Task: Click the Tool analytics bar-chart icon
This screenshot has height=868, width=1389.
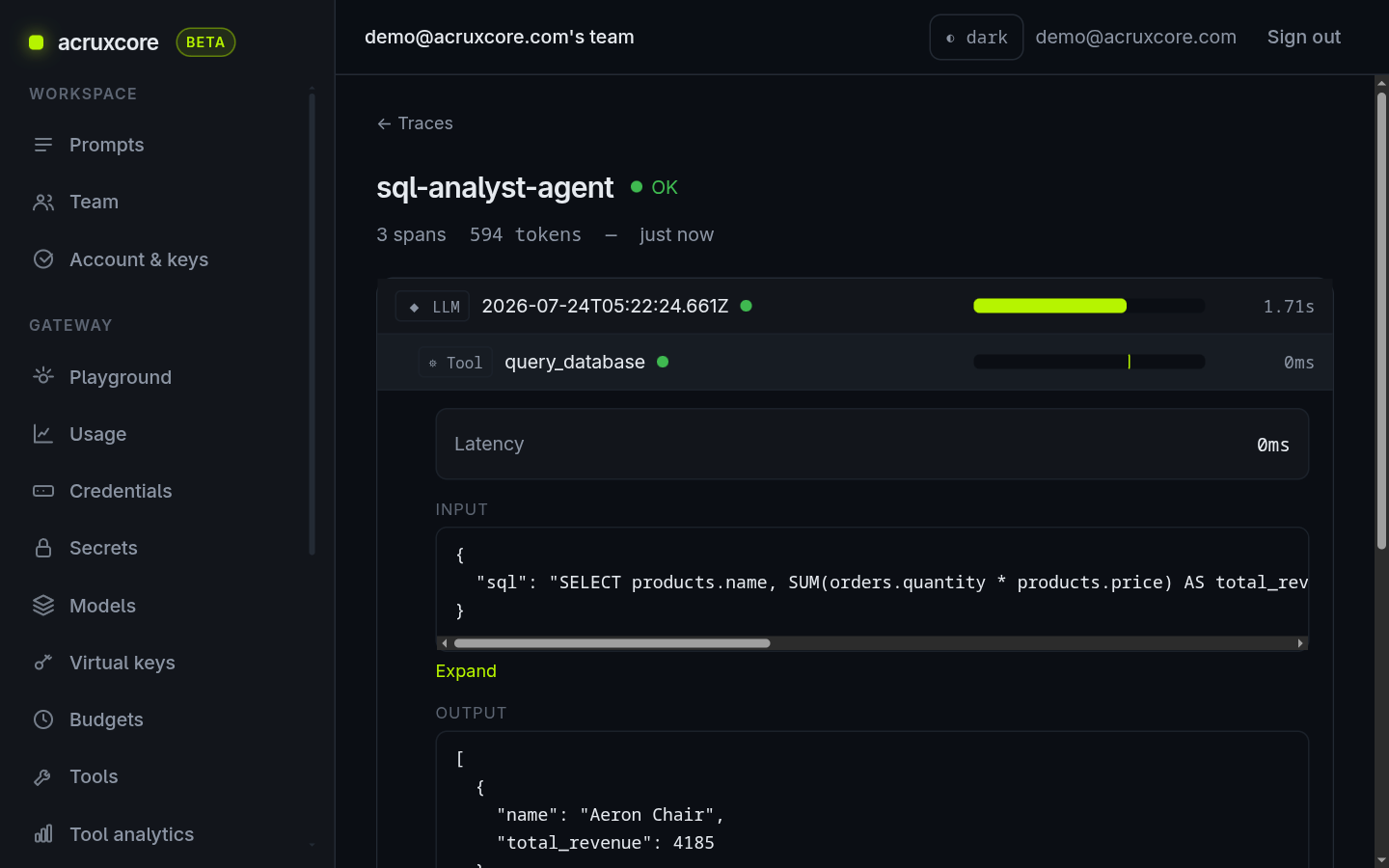Action: tap(43, 834)
